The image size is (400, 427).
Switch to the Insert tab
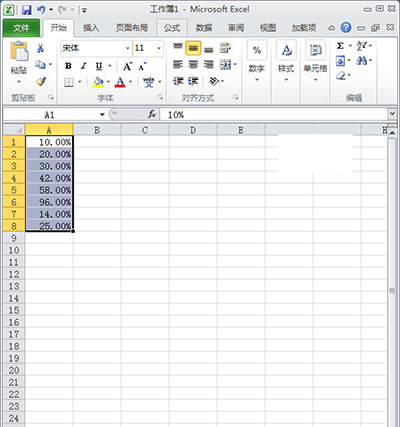[x=91, y=28]
